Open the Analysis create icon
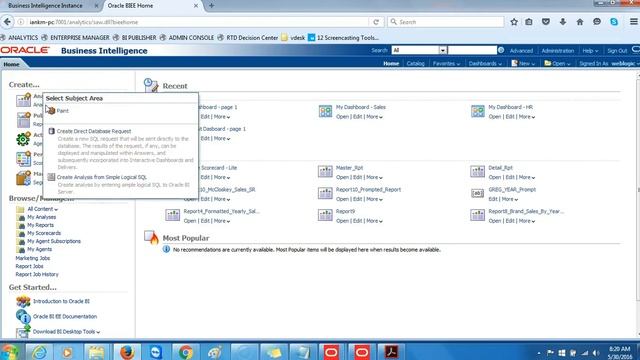This screenshot has height=360, width=640. [23, 100]
